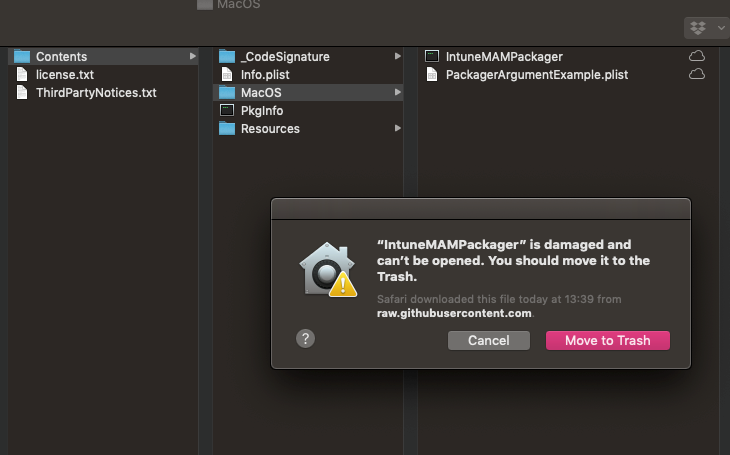Image resolution: width=730 pixels, height=455 pixels.
Task: Select _CodeSignature folder name
Action: [x=285, y=56]
